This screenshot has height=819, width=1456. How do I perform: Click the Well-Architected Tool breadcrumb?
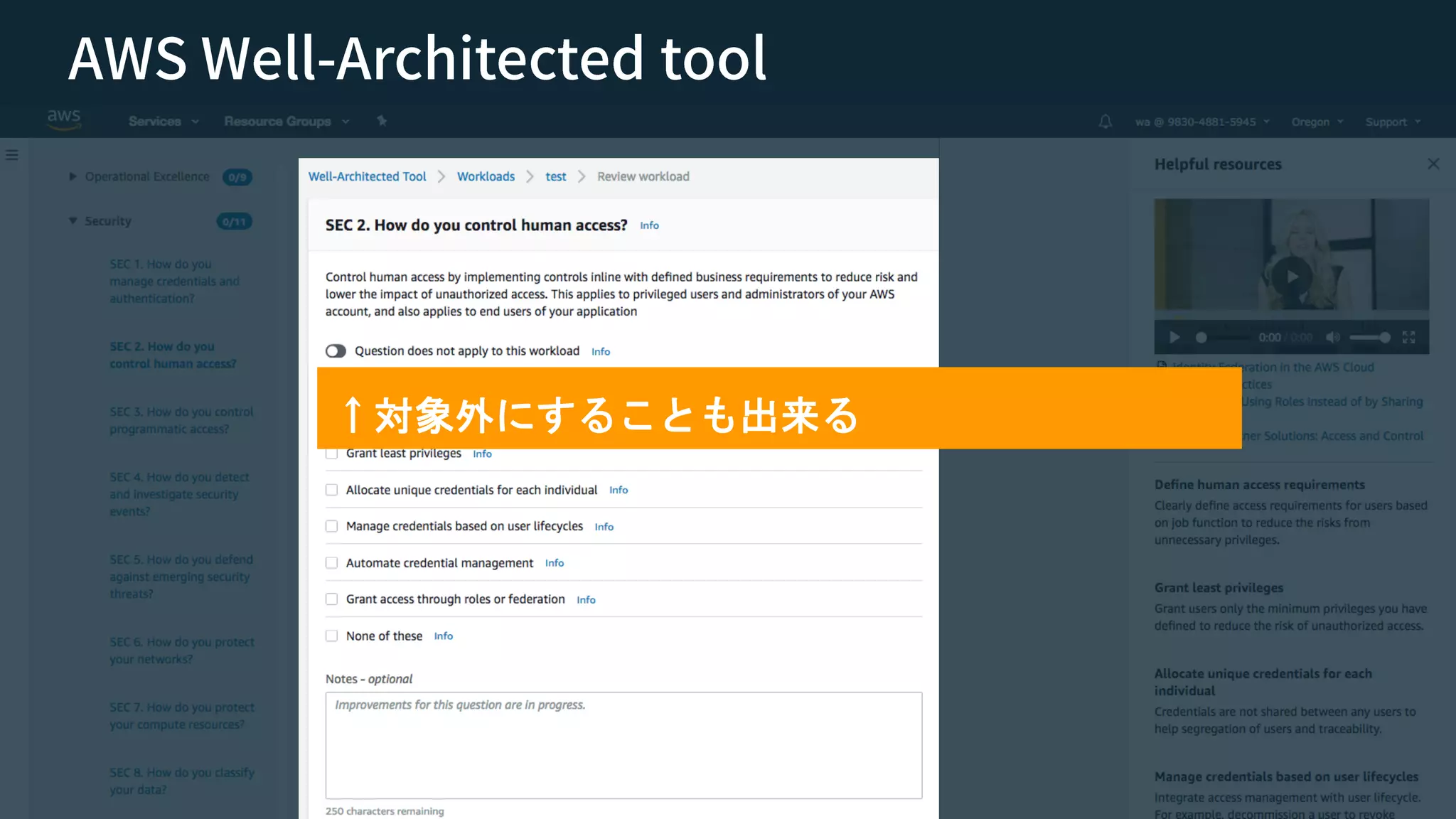(367, 176)
